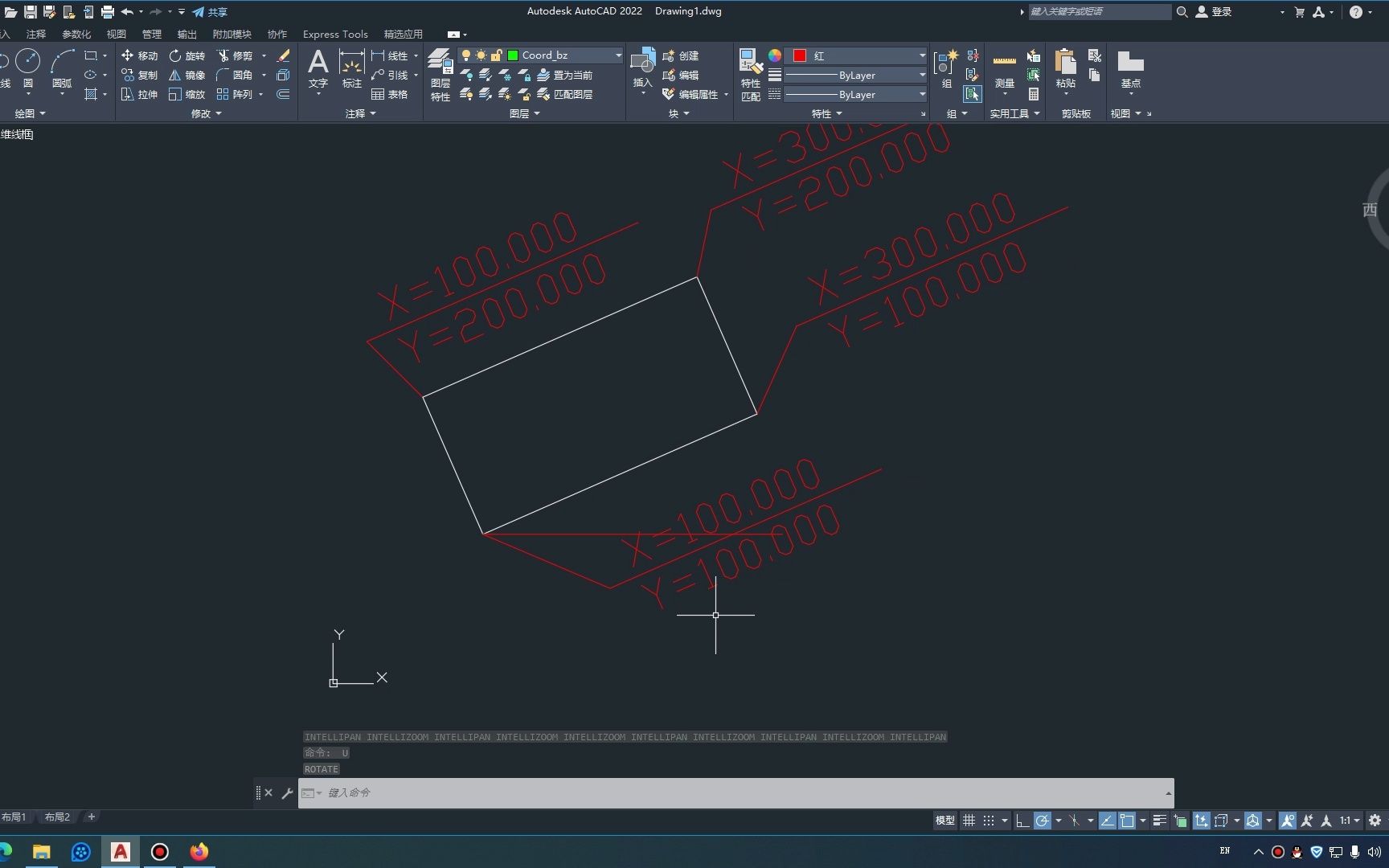Click the Trim (修剪) tool
The height and width of the screenshot is (868, 1389).
coord(234,55)
